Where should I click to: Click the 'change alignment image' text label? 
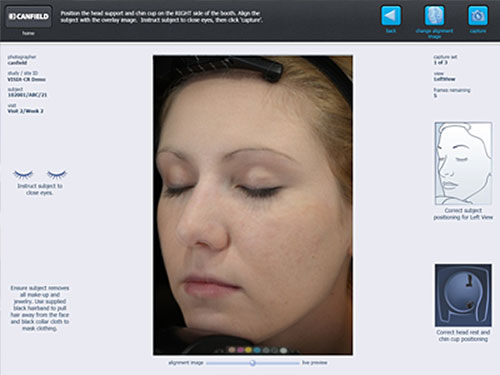(434, 33)
